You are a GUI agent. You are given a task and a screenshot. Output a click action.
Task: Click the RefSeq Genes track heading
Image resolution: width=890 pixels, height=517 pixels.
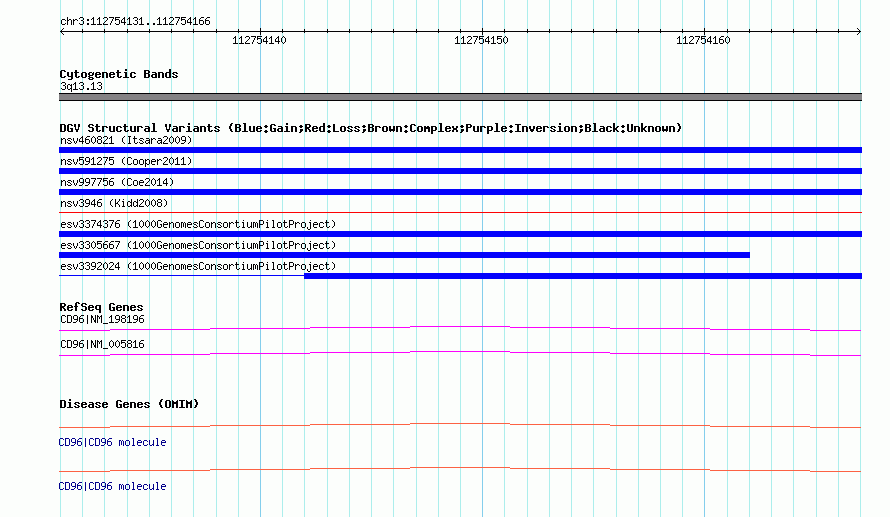[x=101, y=307]
